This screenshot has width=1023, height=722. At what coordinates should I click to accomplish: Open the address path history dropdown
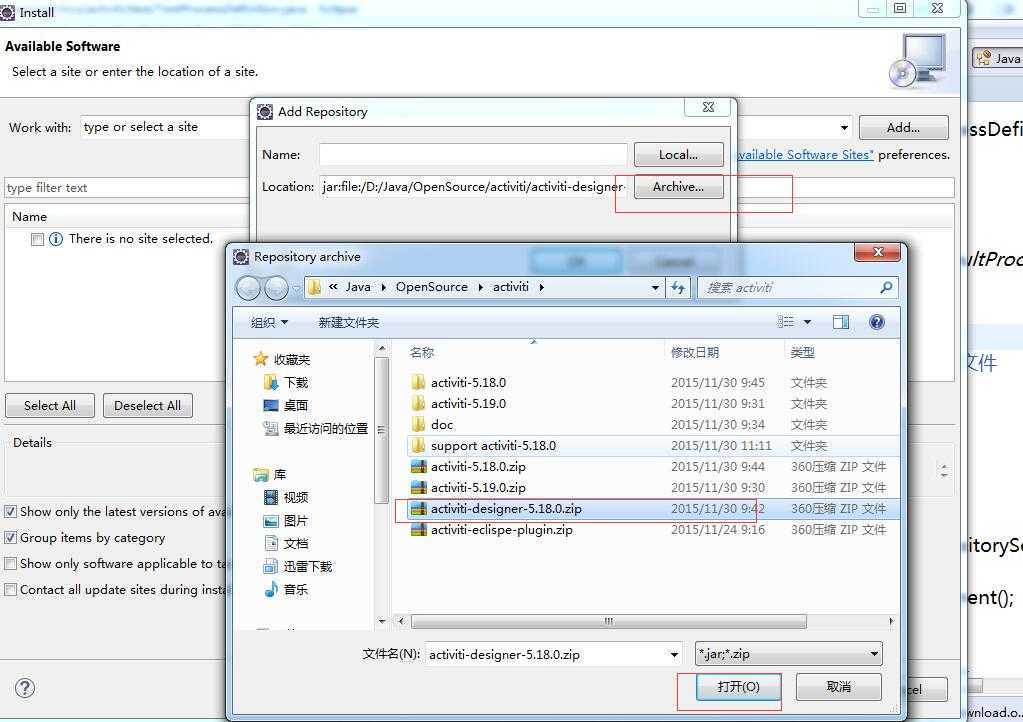(x=655, y=287)
